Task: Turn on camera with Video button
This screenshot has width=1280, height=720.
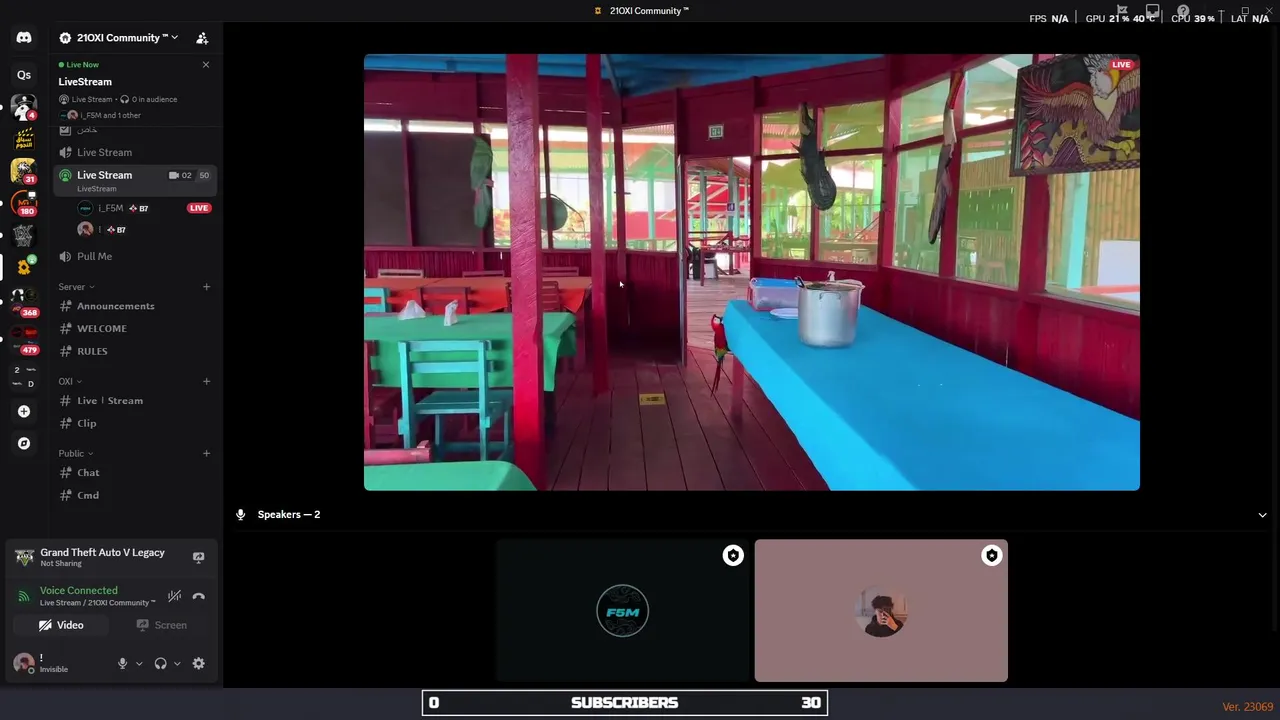Action: 61,625
